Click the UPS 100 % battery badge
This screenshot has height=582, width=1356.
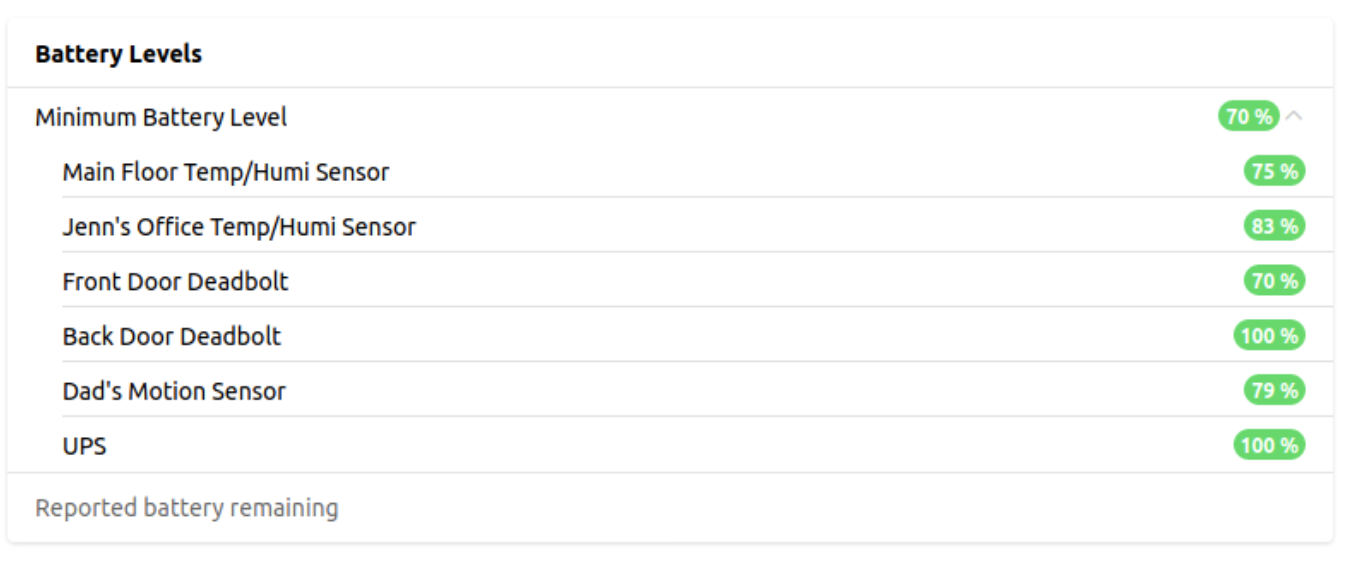pyautogui.click(x=1269, y=445)
